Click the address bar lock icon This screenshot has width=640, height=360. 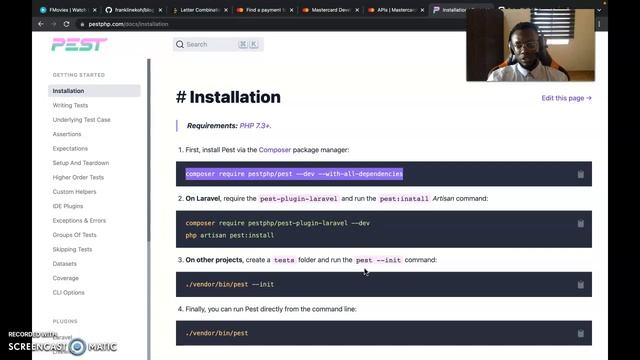coord(82,24)
